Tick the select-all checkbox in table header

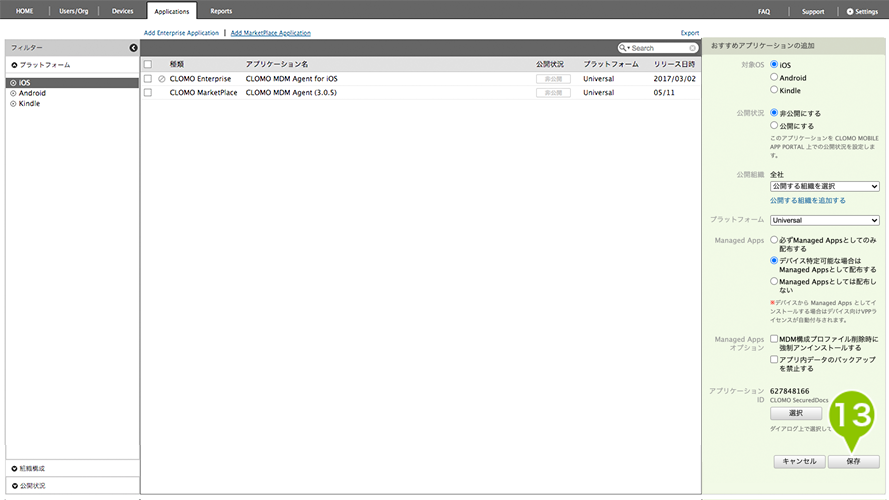[x=148, y=65]
